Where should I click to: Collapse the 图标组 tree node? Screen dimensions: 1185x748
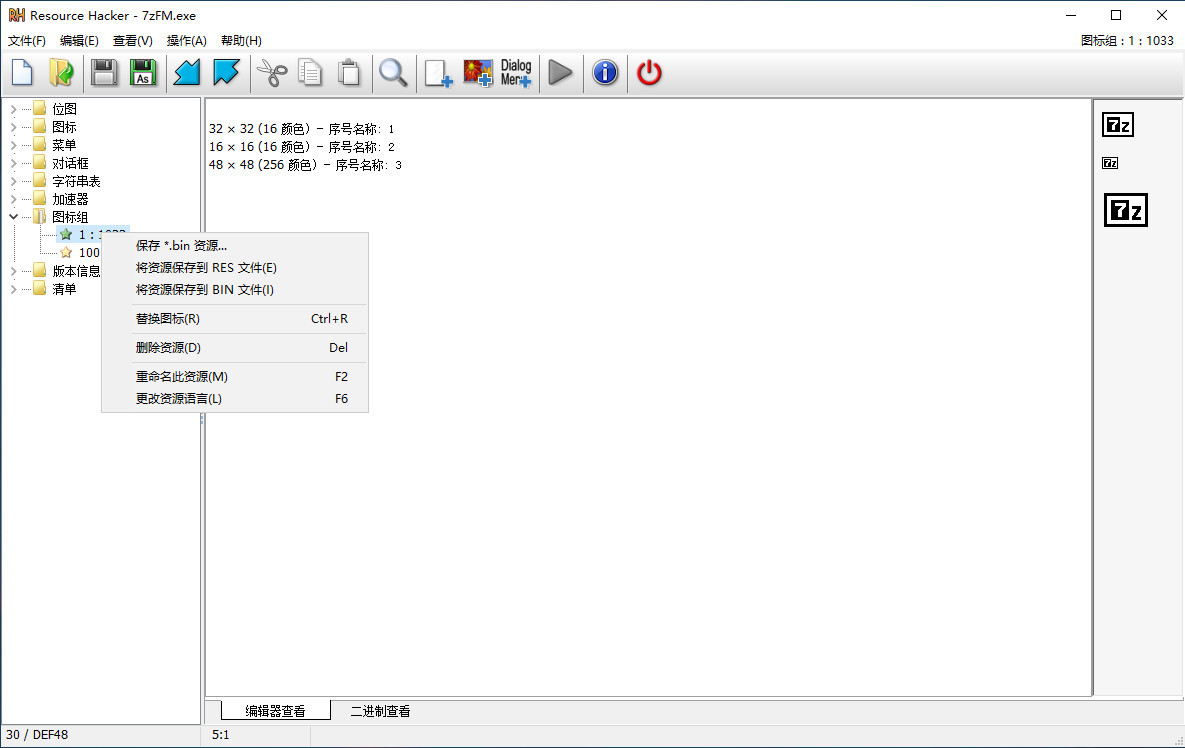coord(13,217)
